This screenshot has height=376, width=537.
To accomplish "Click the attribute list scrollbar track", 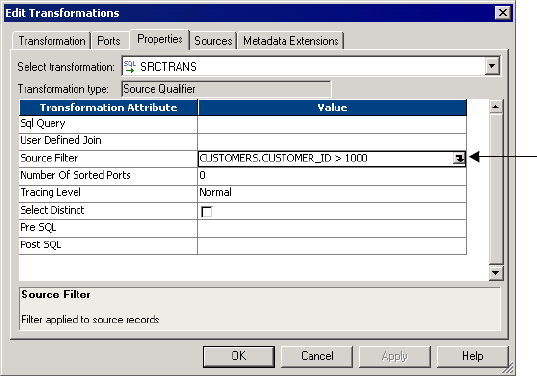I will 496,189.
